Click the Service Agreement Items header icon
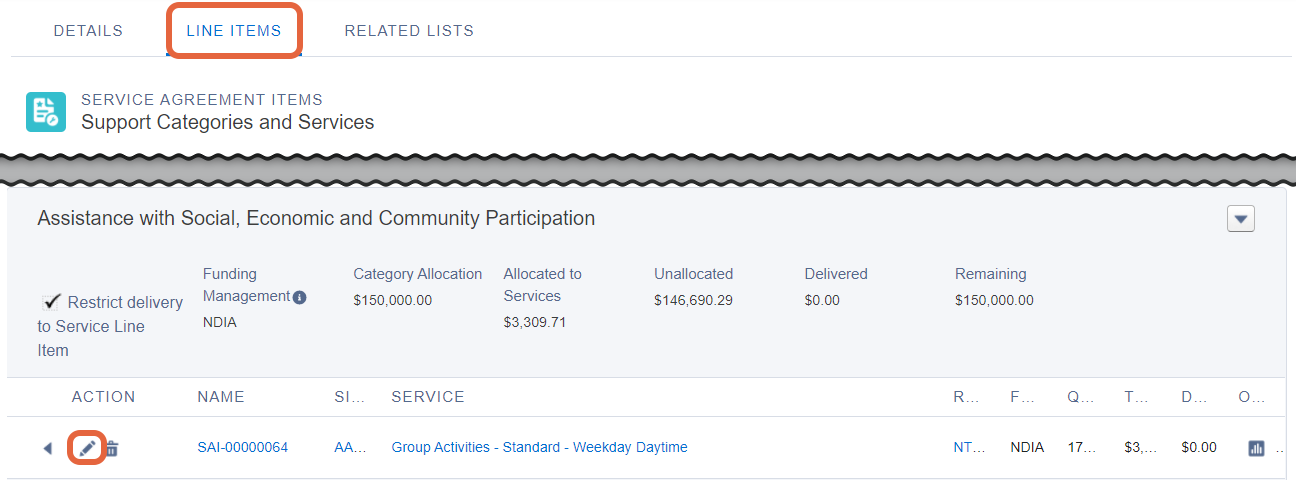 pyautogui.click(x=46, y=111)
